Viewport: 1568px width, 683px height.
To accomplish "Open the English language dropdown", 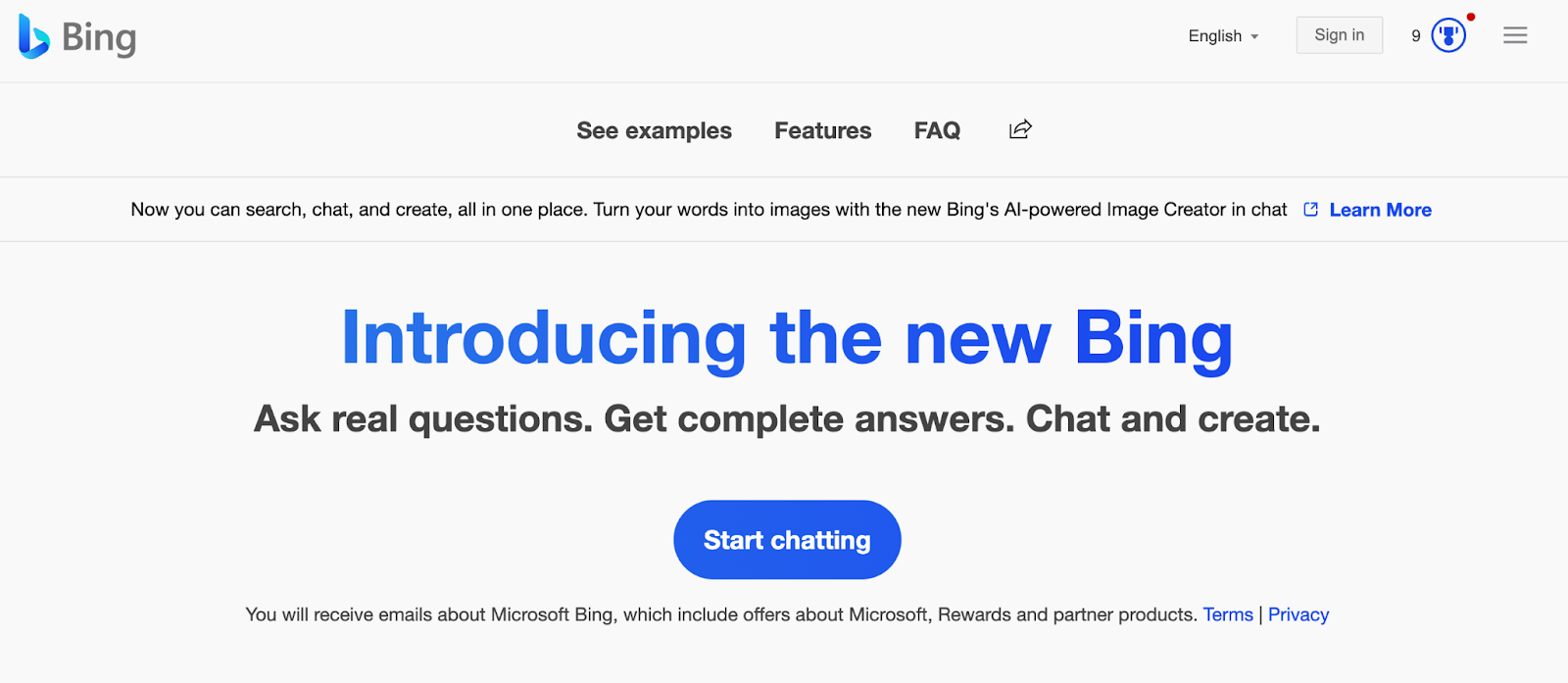I will point(1215,36).
